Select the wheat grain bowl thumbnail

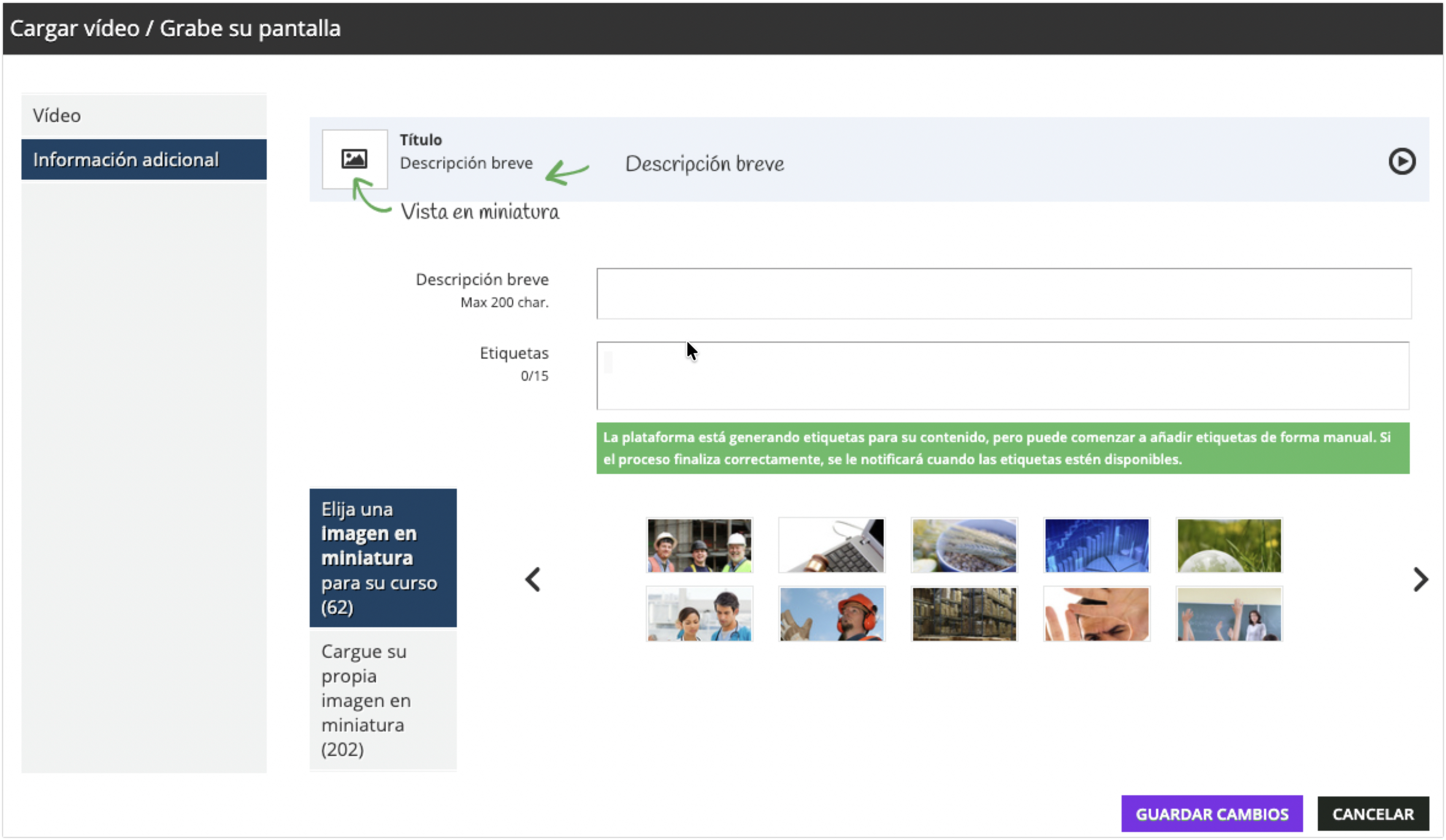(x=964, y=546)
